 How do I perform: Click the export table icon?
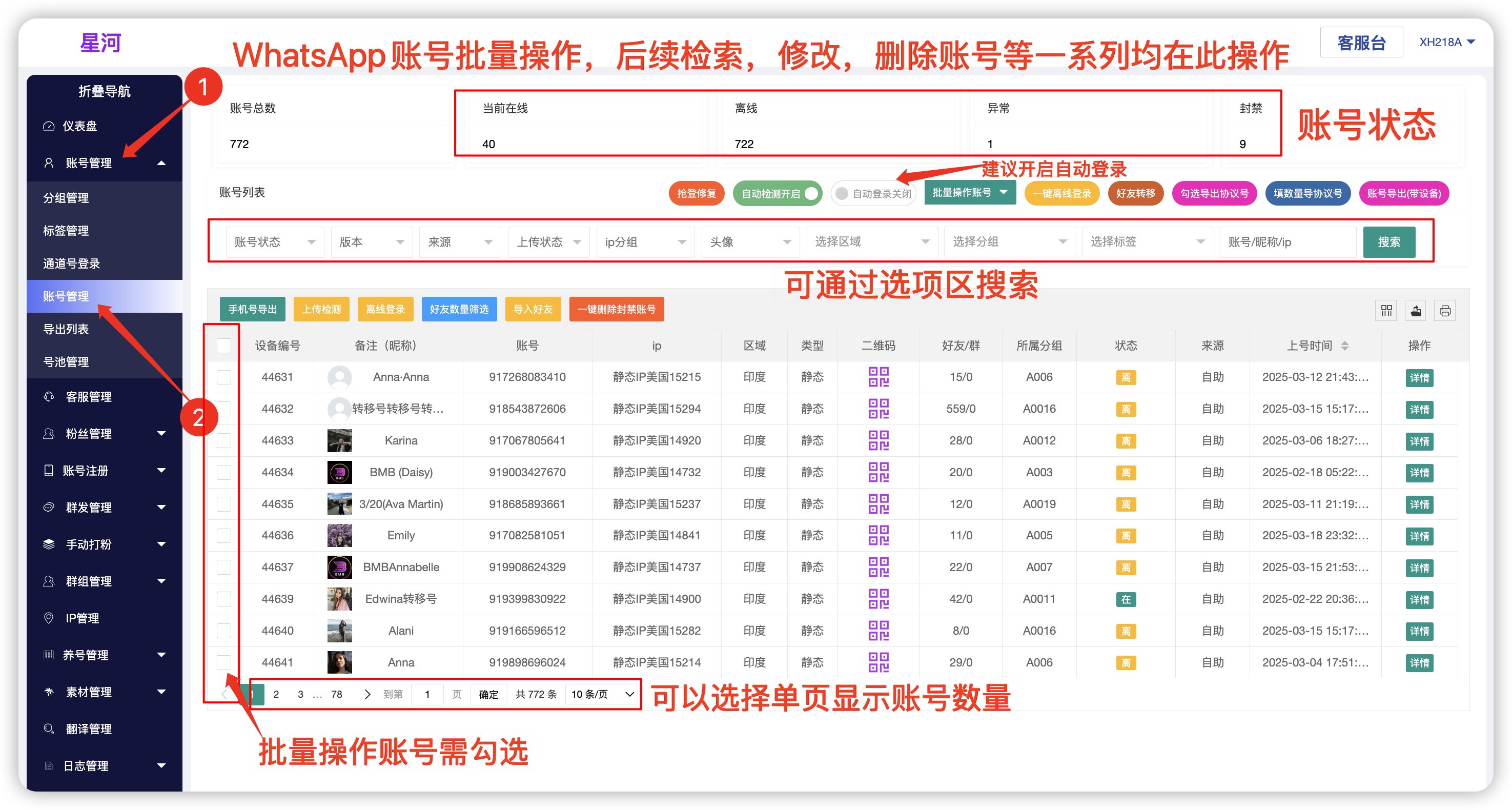point(1416,311)
